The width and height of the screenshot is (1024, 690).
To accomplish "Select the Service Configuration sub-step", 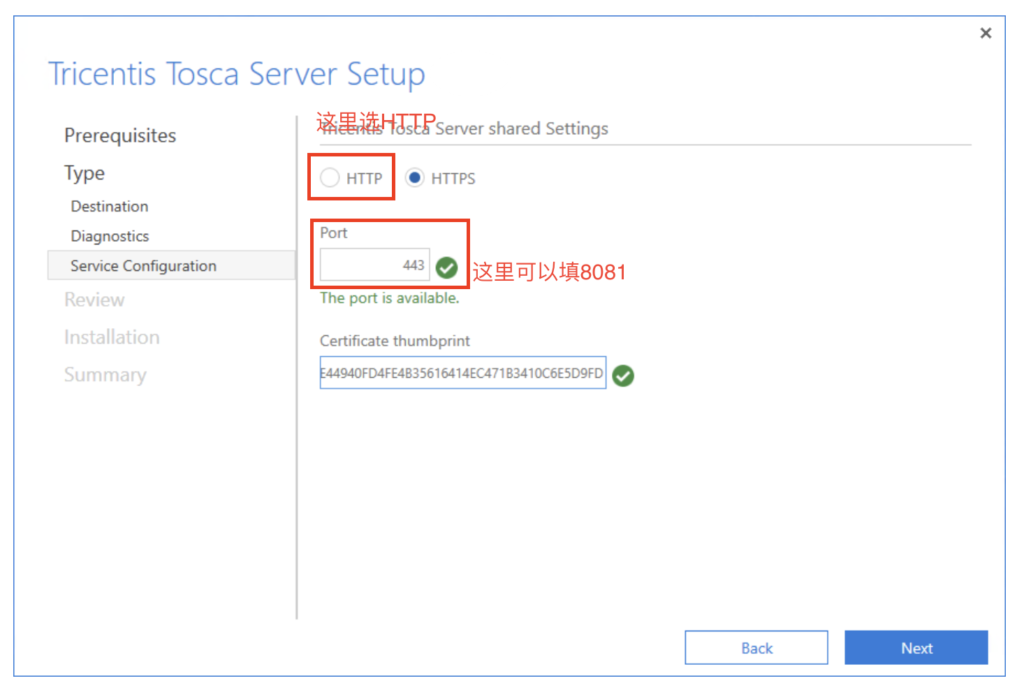I will pos(171,266).
